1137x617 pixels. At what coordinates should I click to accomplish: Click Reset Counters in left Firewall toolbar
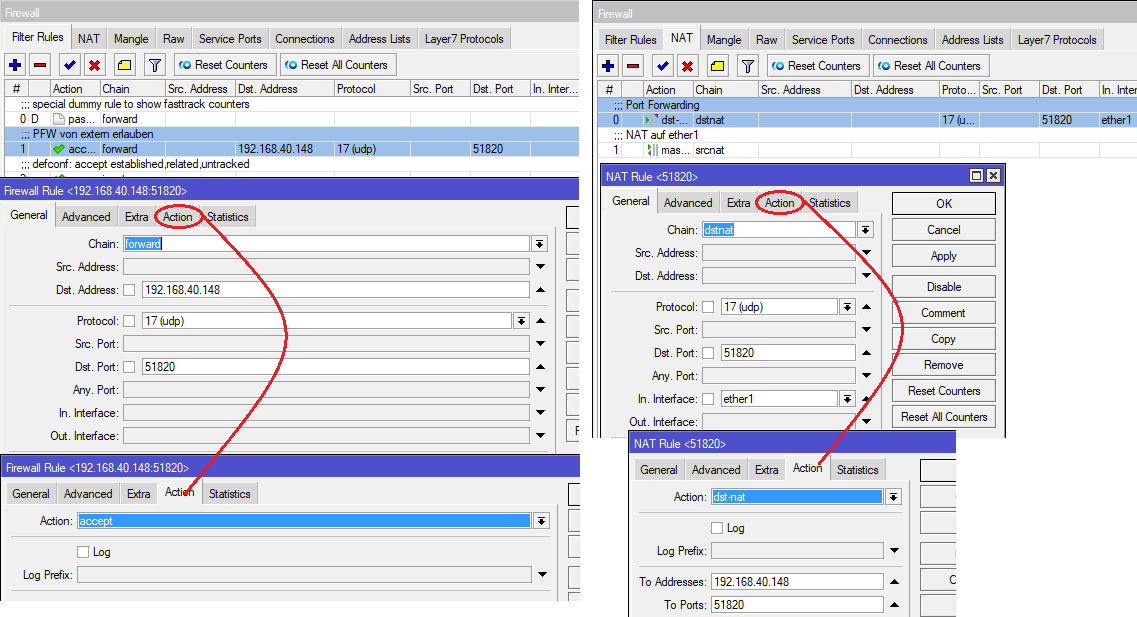click(x=224, y=65)
